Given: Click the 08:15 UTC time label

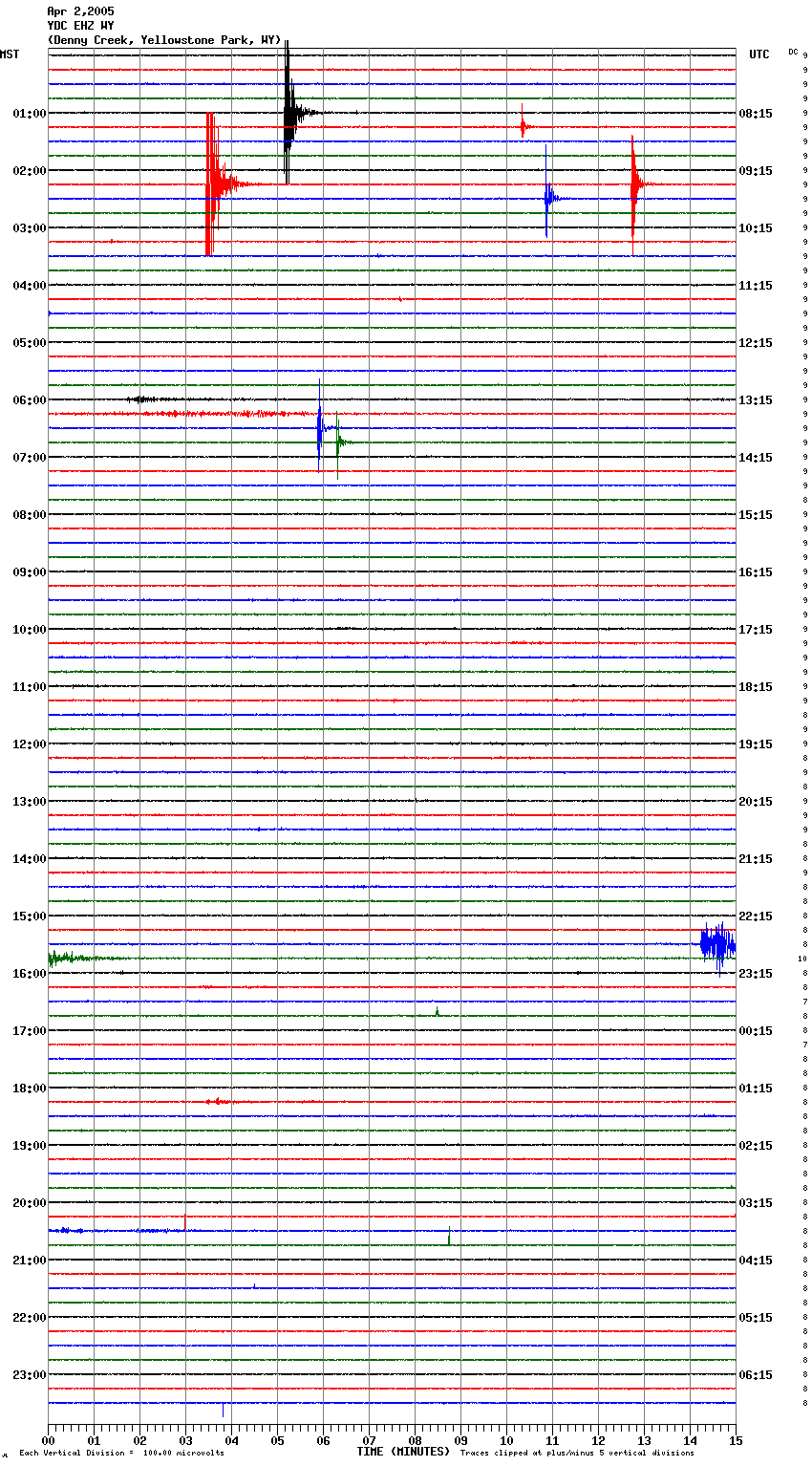Looking at the screenshot, I should pyautogui.click(x=756, y=113).
